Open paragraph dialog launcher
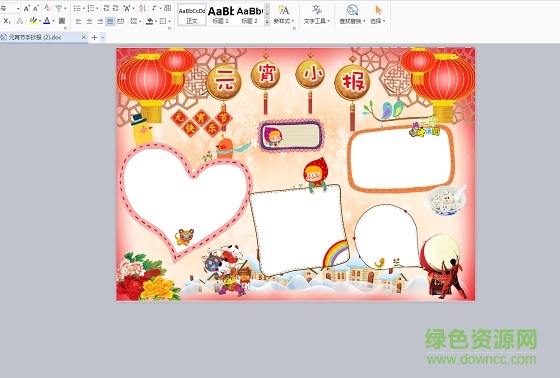The image size is (560, 378). click(170, 28)
